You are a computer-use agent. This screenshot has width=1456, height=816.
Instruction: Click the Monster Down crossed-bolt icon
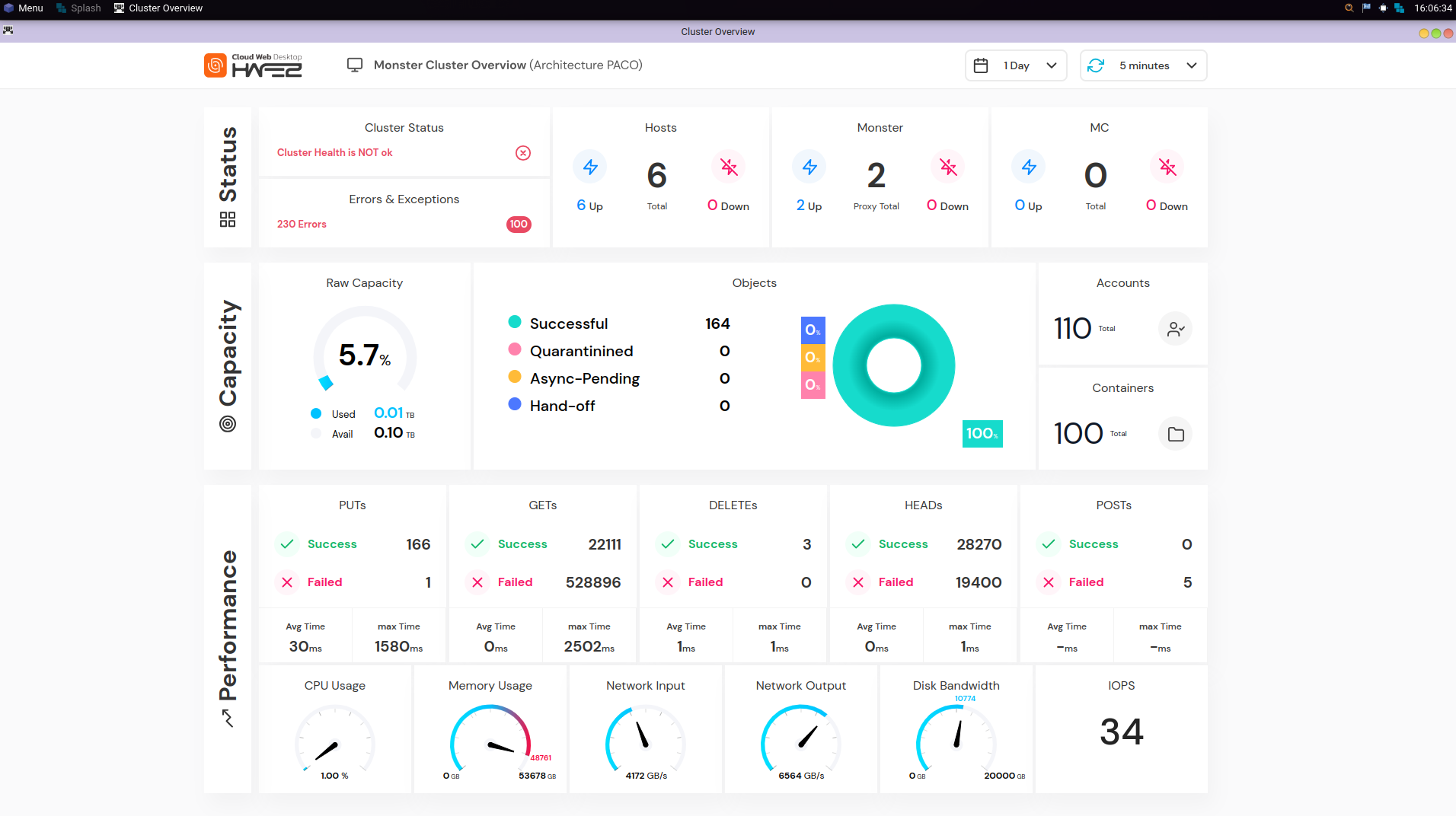pos(948,167)
